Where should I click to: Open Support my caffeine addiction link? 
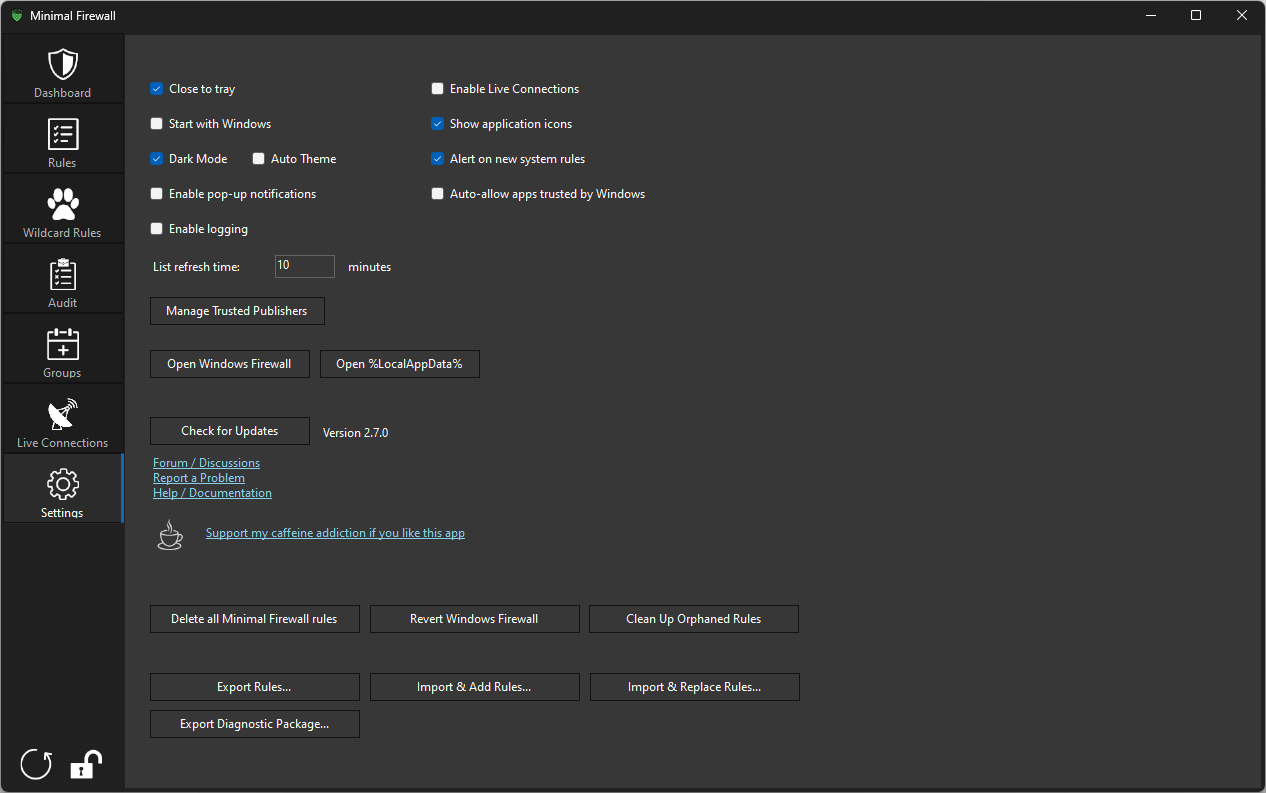(335, 533)
